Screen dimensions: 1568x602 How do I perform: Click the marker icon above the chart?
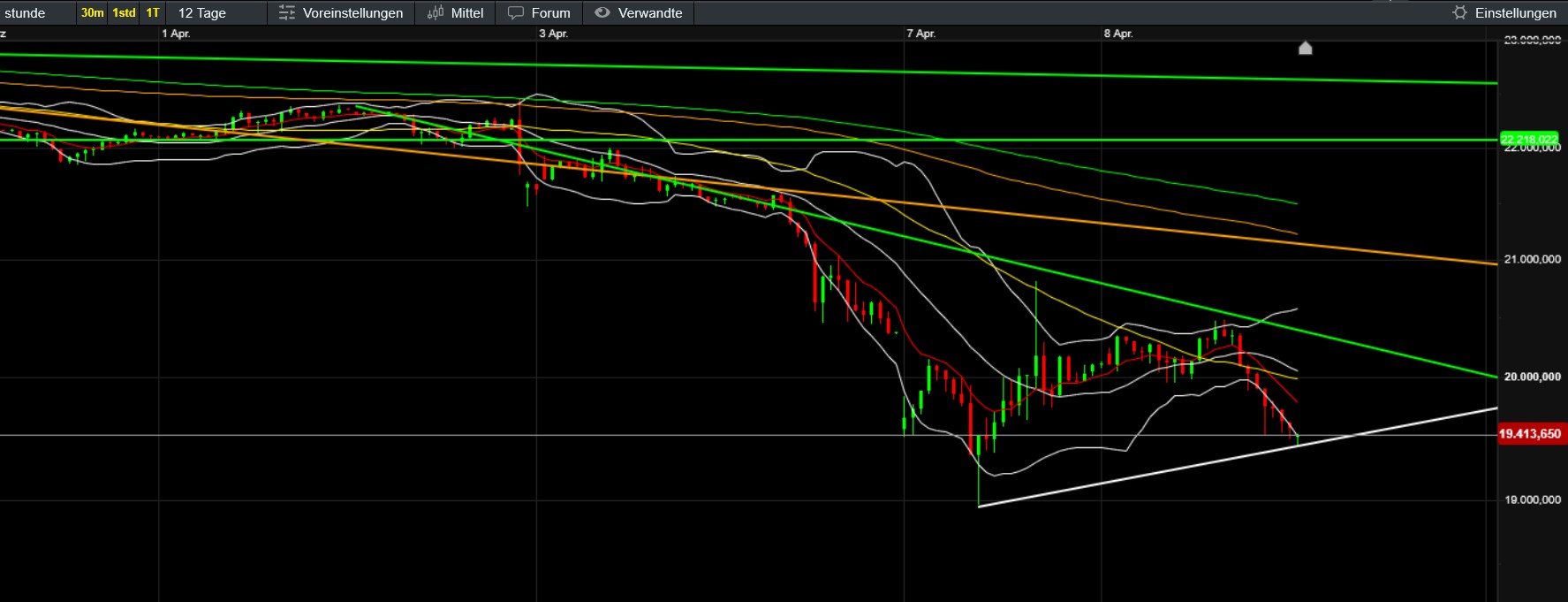(x=1305, y=48)
